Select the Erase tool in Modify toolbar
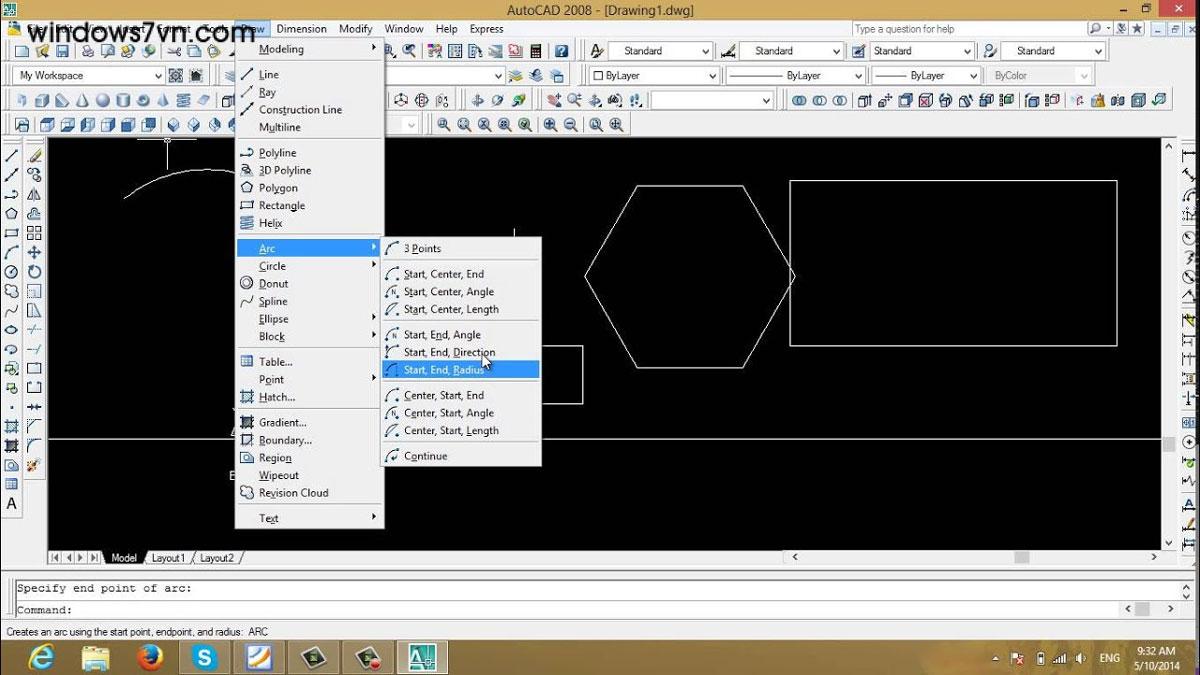The image size is (1200, 675). [x=35, y=156]
